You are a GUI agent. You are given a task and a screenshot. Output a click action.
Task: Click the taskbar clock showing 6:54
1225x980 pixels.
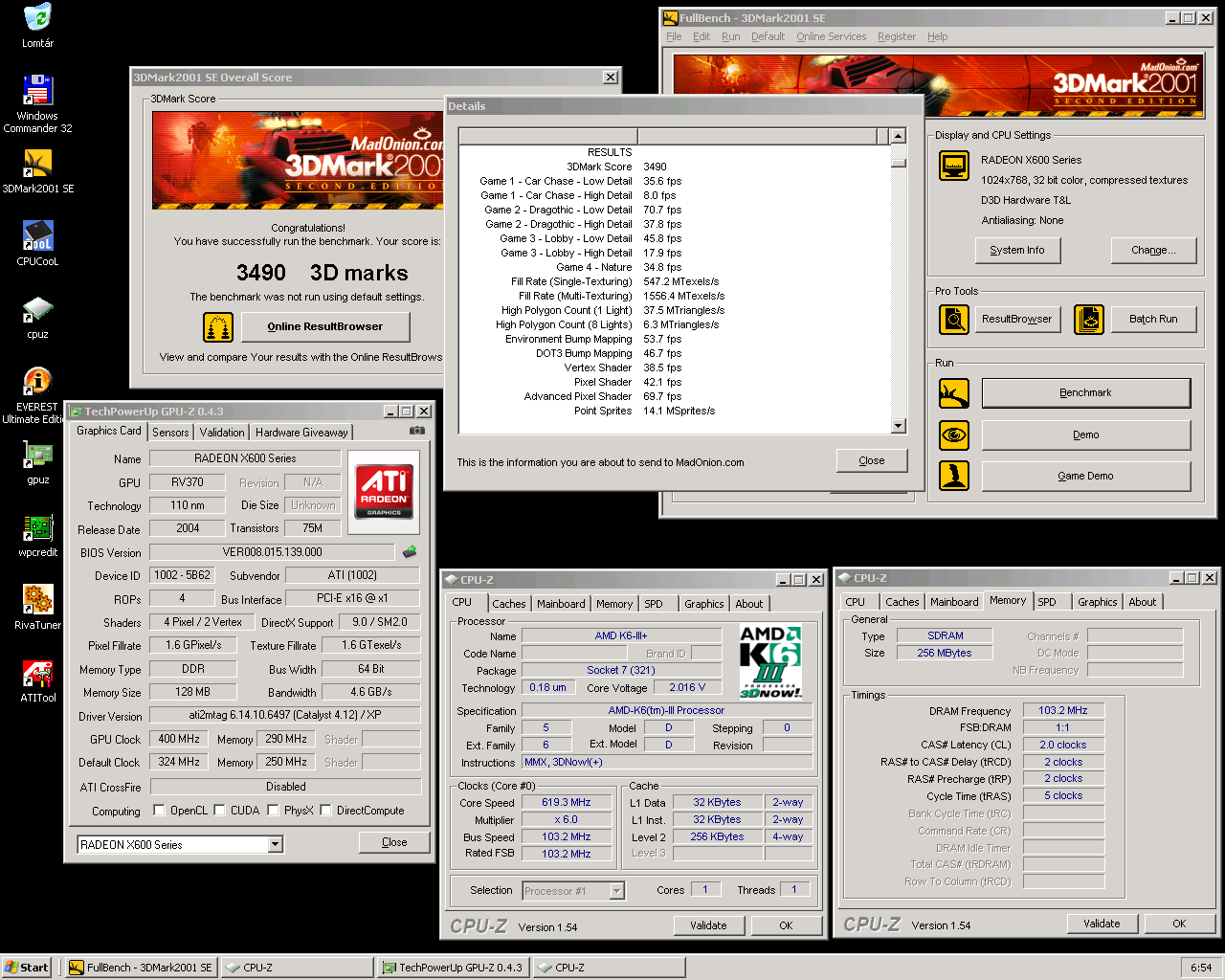1201,968
